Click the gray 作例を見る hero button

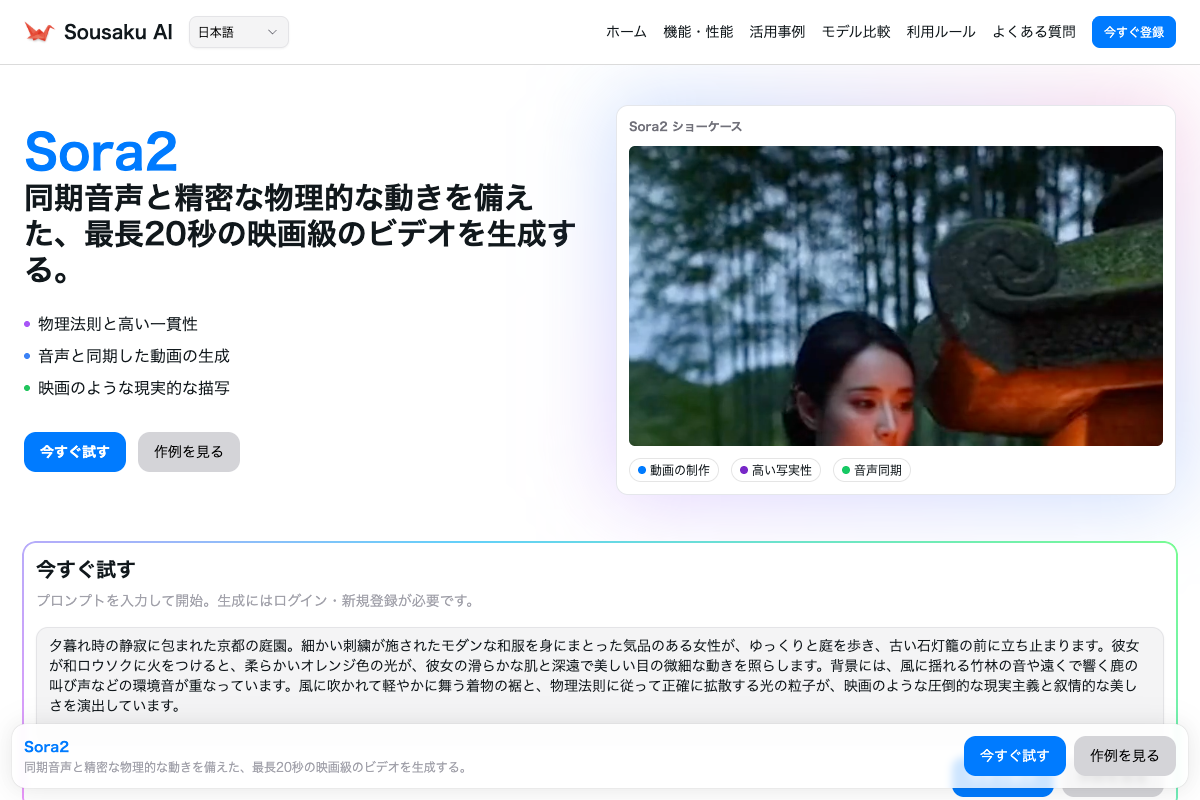point(189,452)
